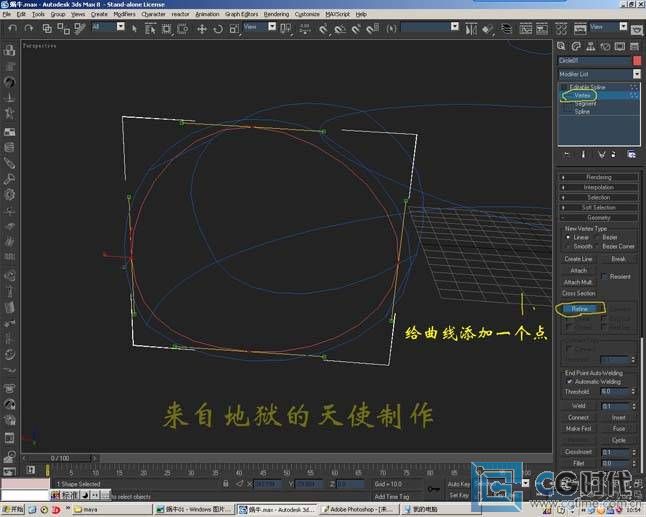Screen dimensions: 646x517
Task: Select the Linear vertex type radio
Action: (568, 237)
